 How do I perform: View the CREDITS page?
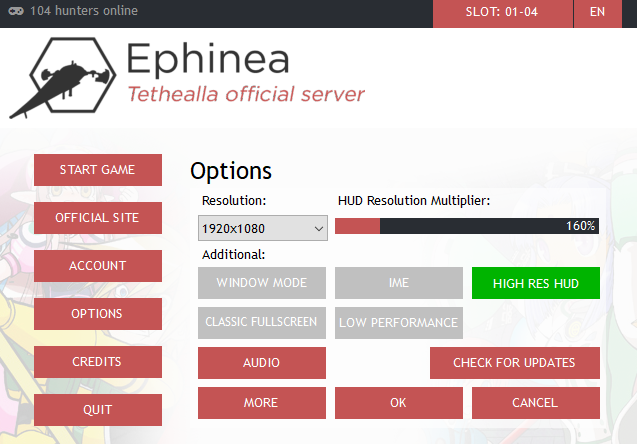pos(98,362)
